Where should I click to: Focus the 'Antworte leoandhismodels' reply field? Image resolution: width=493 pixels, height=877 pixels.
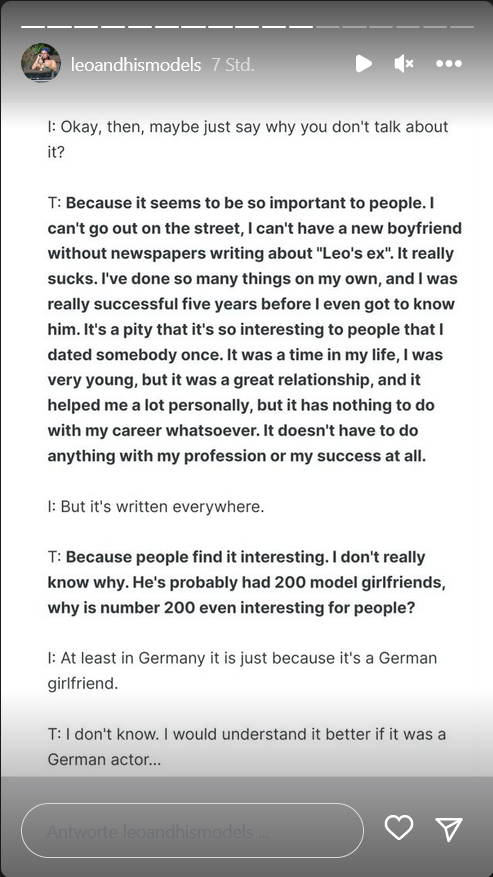(x=192, y=831)
